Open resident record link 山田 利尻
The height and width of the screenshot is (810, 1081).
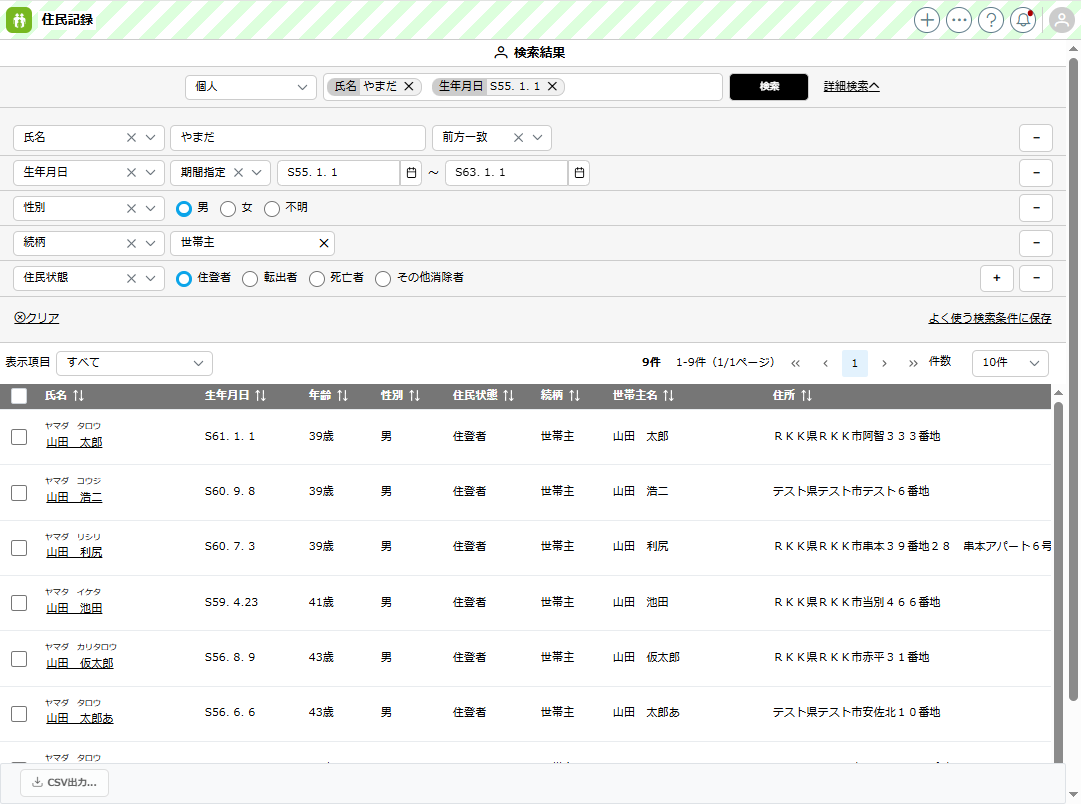(x=74, y=552)
